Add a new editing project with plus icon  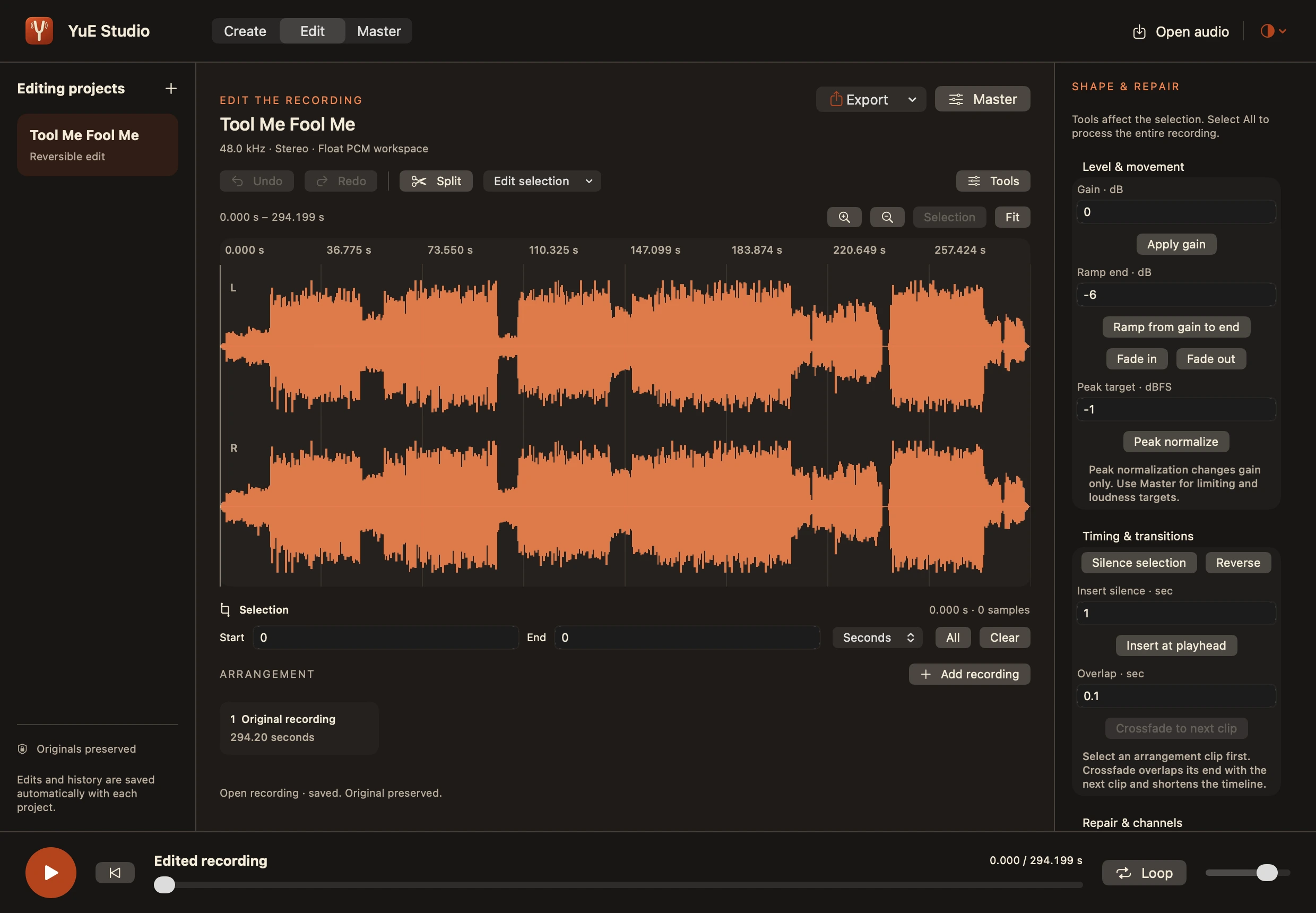click(x=170, y=89)
